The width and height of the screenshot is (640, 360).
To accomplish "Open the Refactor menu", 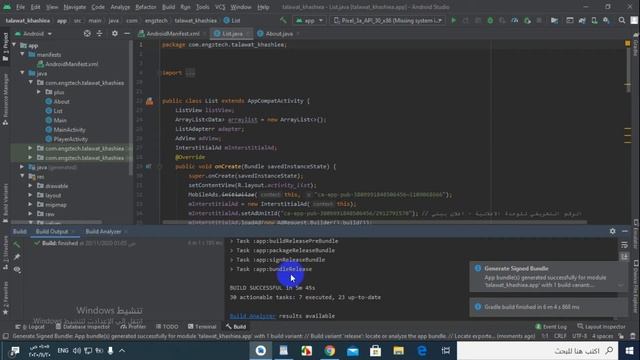I will pos(146,7).
